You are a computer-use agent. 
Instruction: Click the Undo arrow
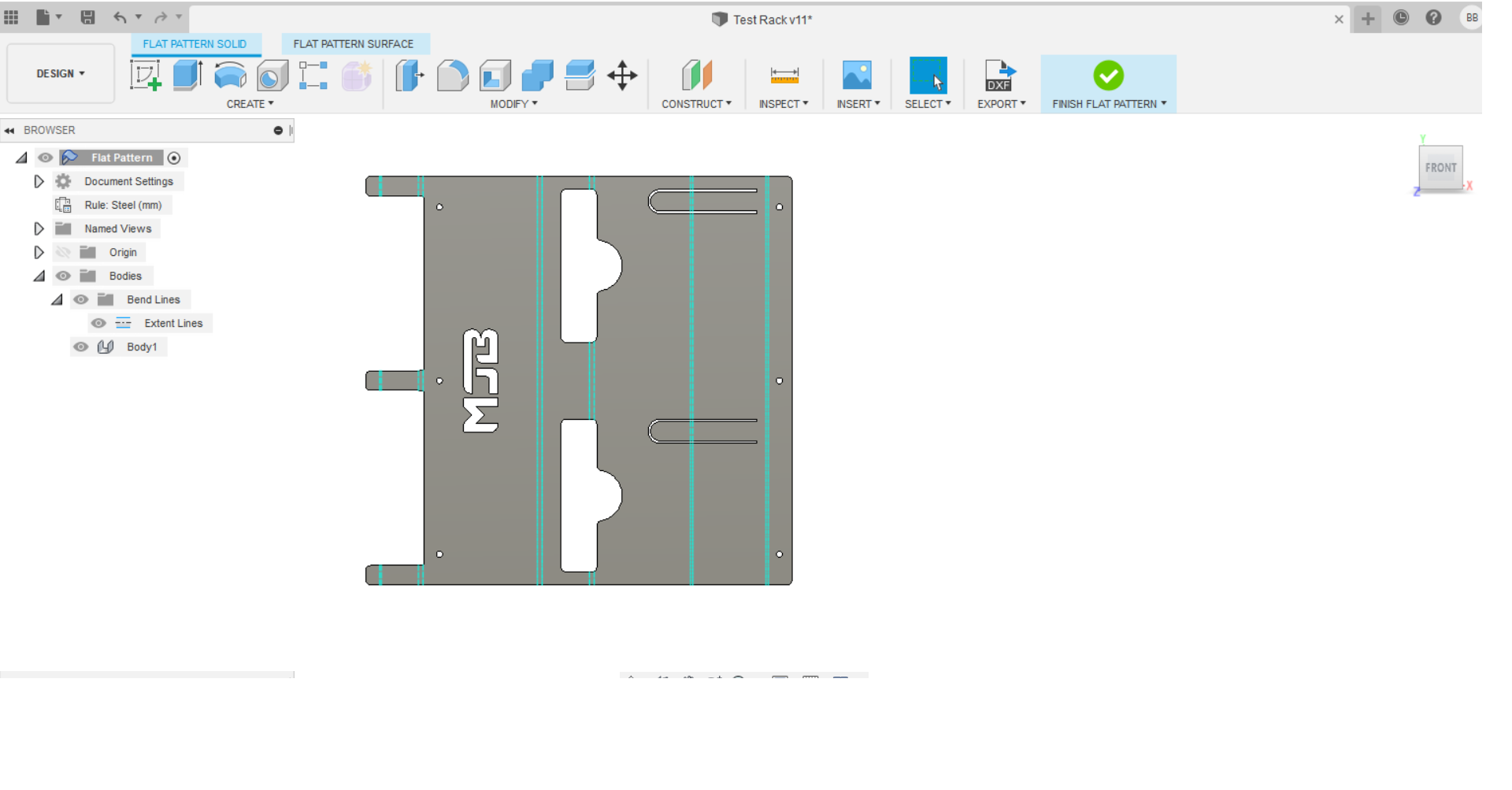(x=120, y=17)
